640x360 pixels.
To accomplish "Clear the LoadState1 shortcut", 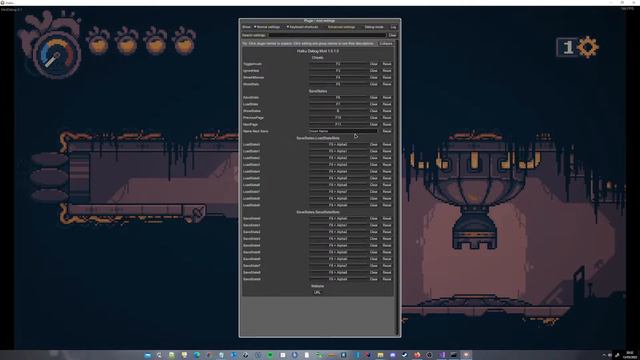I will click(373, 151).
